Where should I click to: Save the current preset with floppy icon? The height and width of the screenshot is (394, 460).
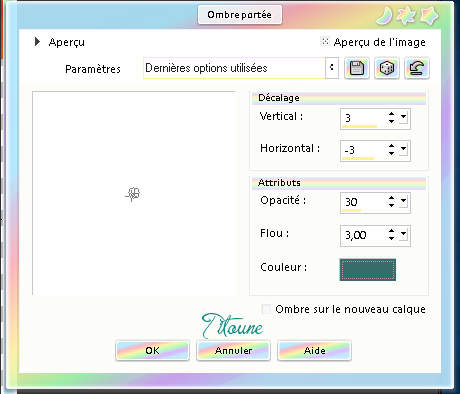tap(356, 68)
